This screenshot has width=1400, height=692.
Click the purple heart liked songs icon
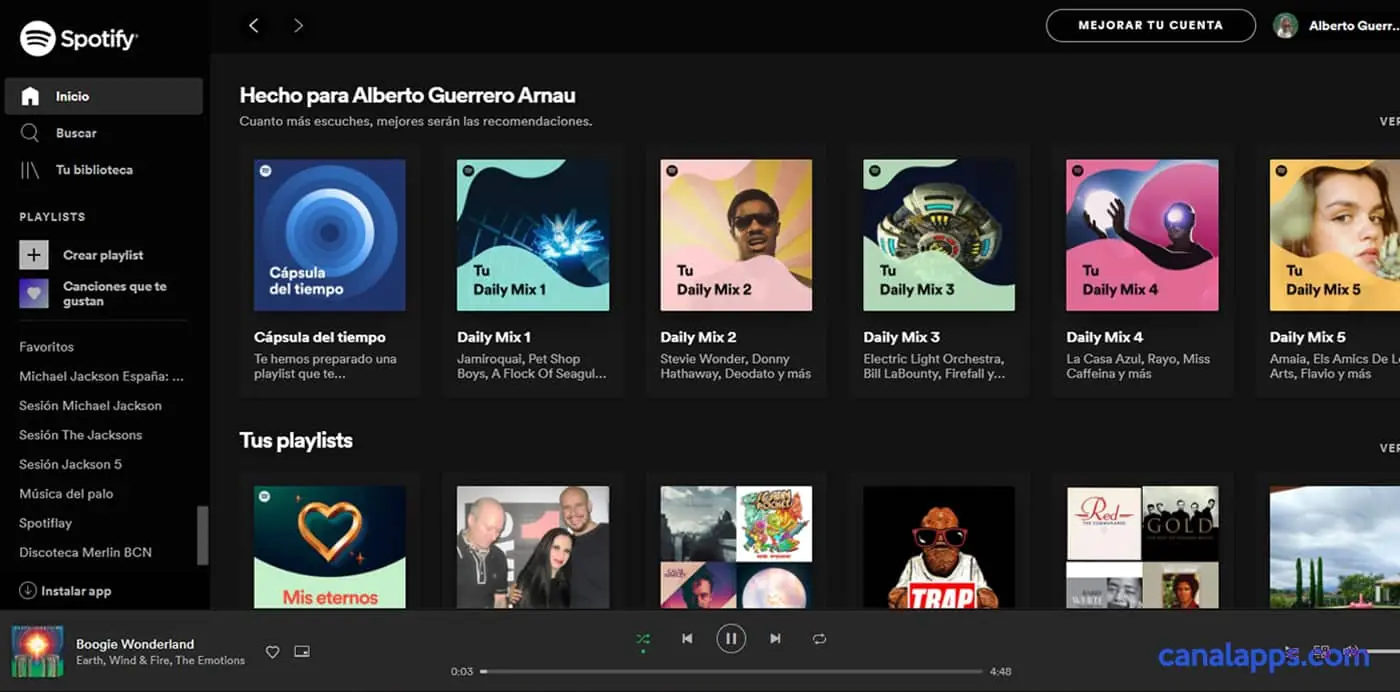coord(34,293)
